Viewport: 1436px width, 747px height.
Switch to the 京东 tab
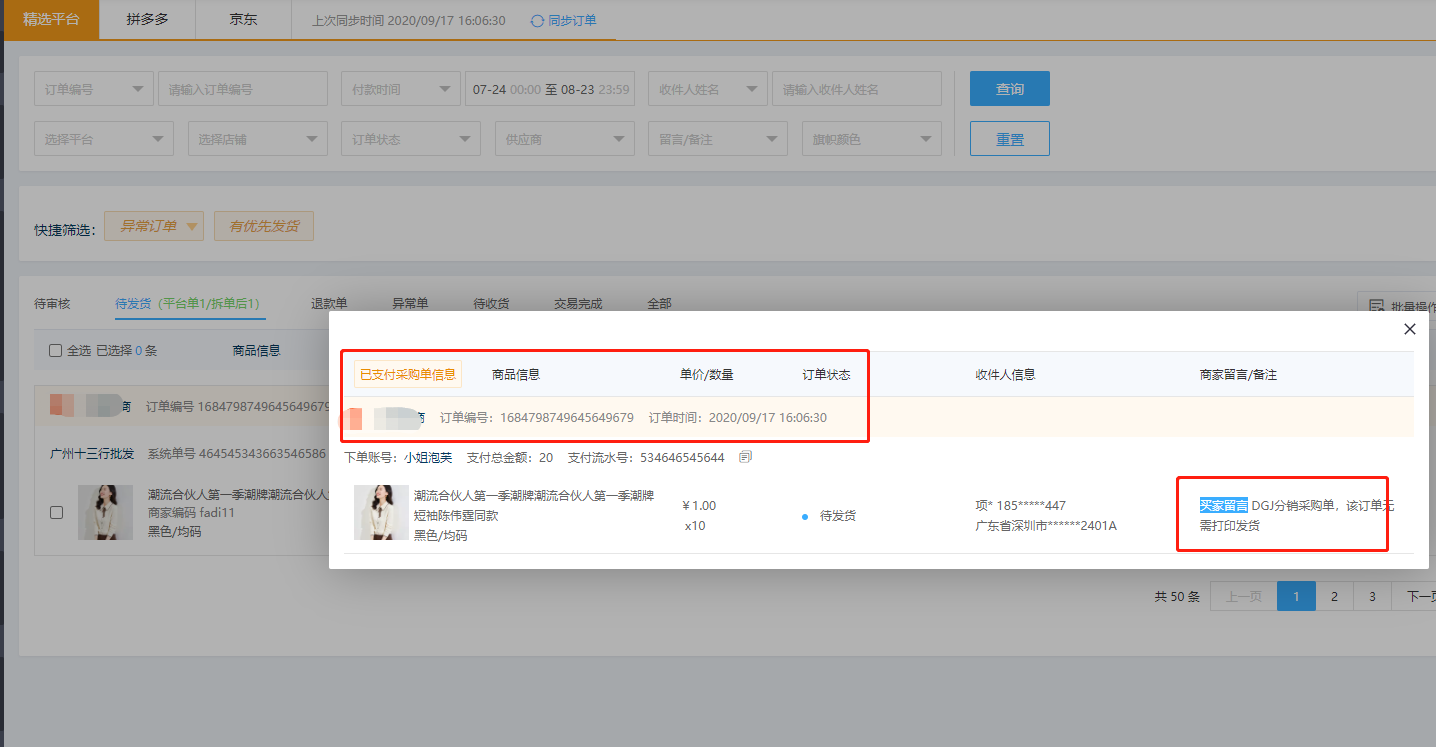243,20
